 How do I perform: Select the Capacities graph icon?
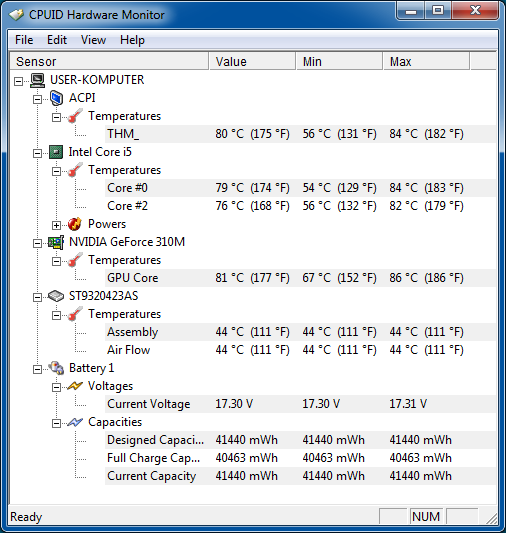click(75, 422)
